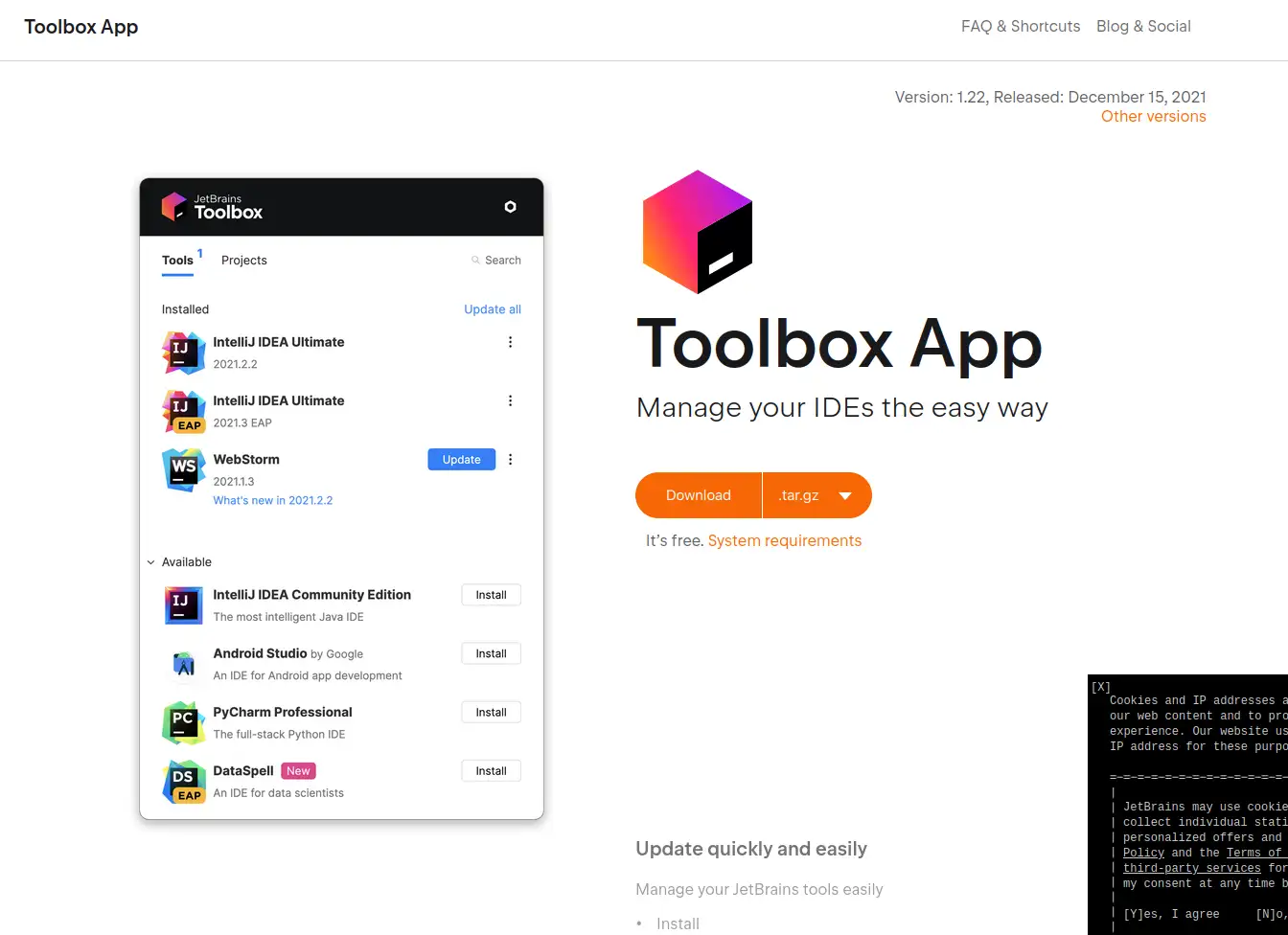Open WebStorm three-dot options menu
The height and width of the screenshot is (935, 1288).
point(510,460)
